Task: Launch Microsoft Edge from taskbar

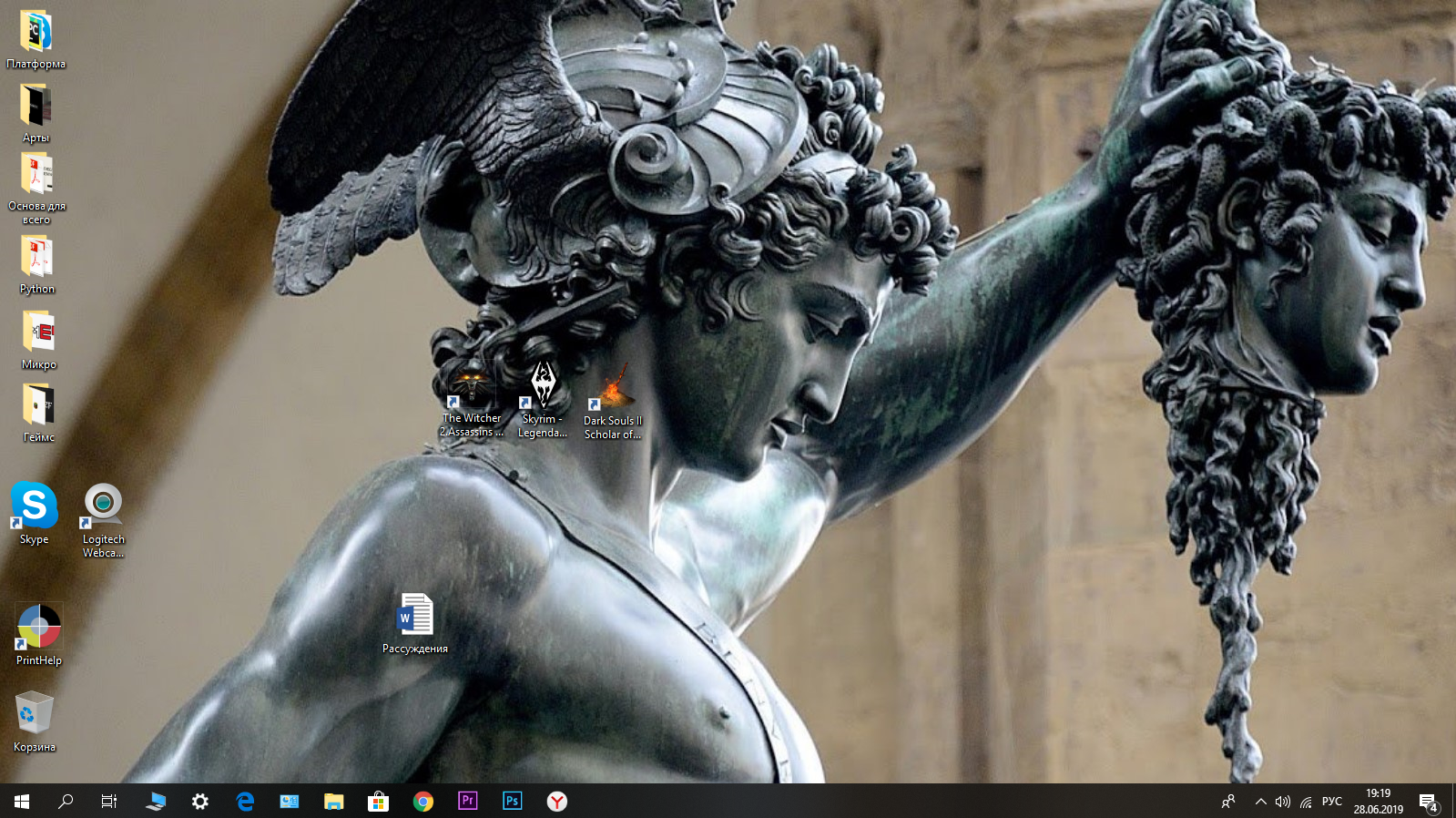Action: click(245, 802)
